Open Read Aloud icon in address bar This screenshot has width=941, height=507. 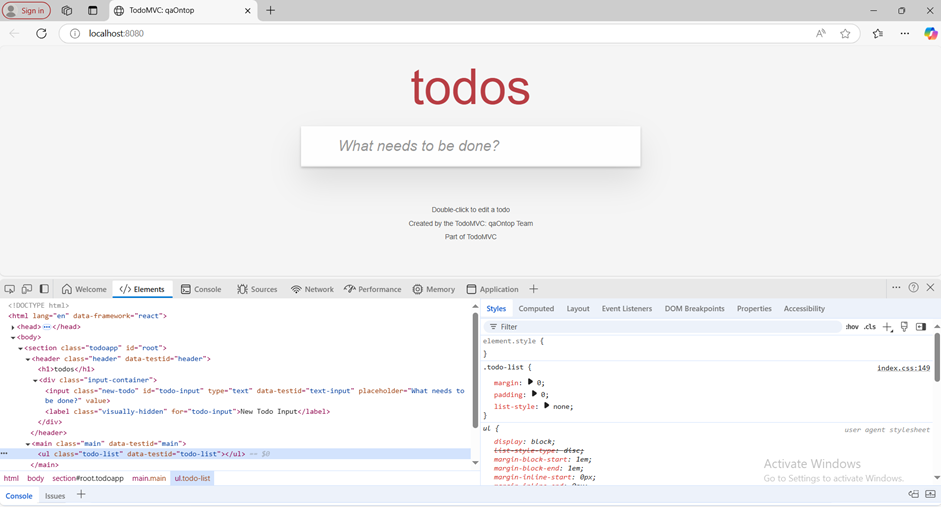pos(820,33)
